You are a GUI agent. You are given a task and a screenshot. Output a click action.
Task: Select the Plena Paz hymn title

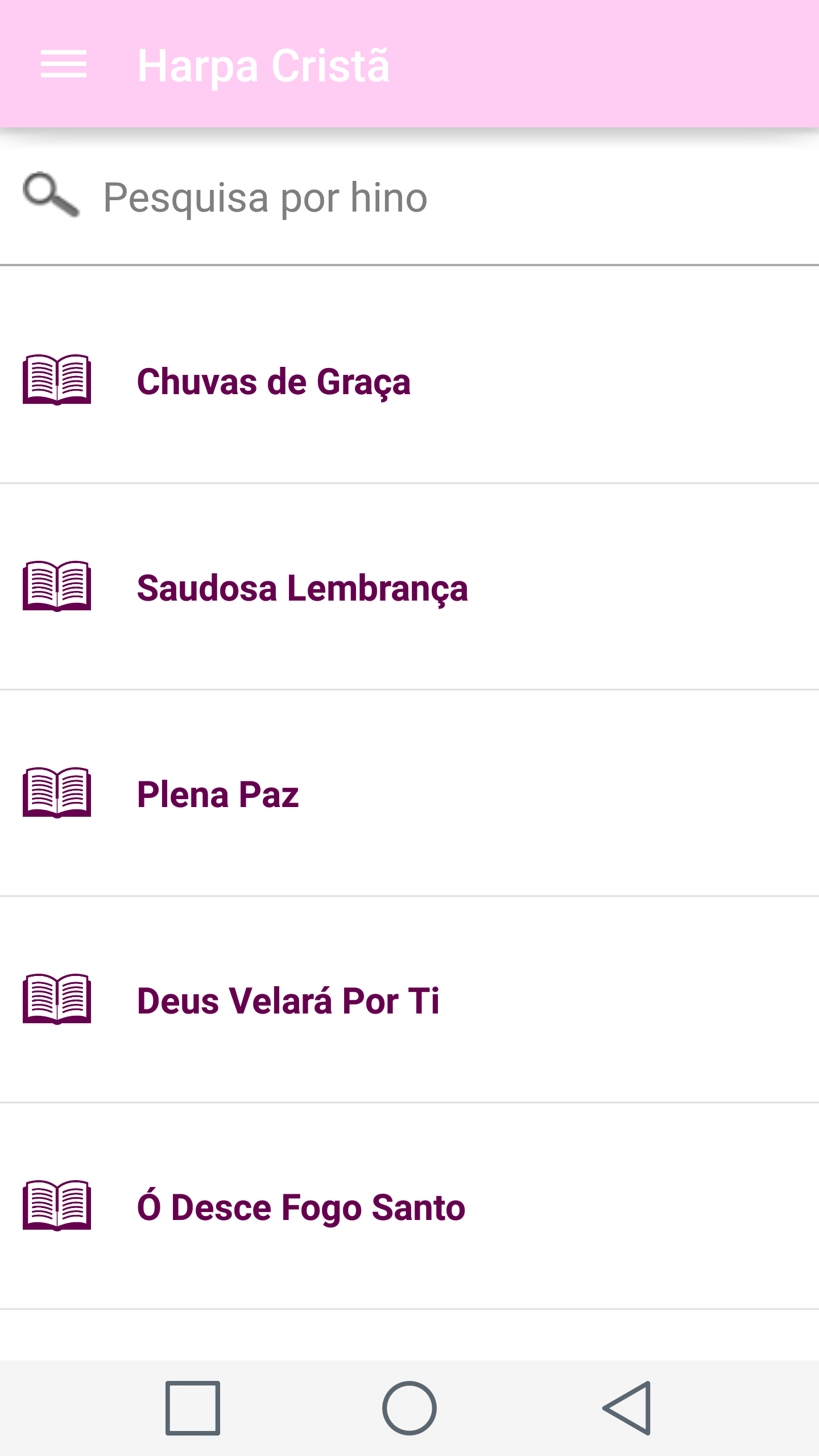[218, 795]
